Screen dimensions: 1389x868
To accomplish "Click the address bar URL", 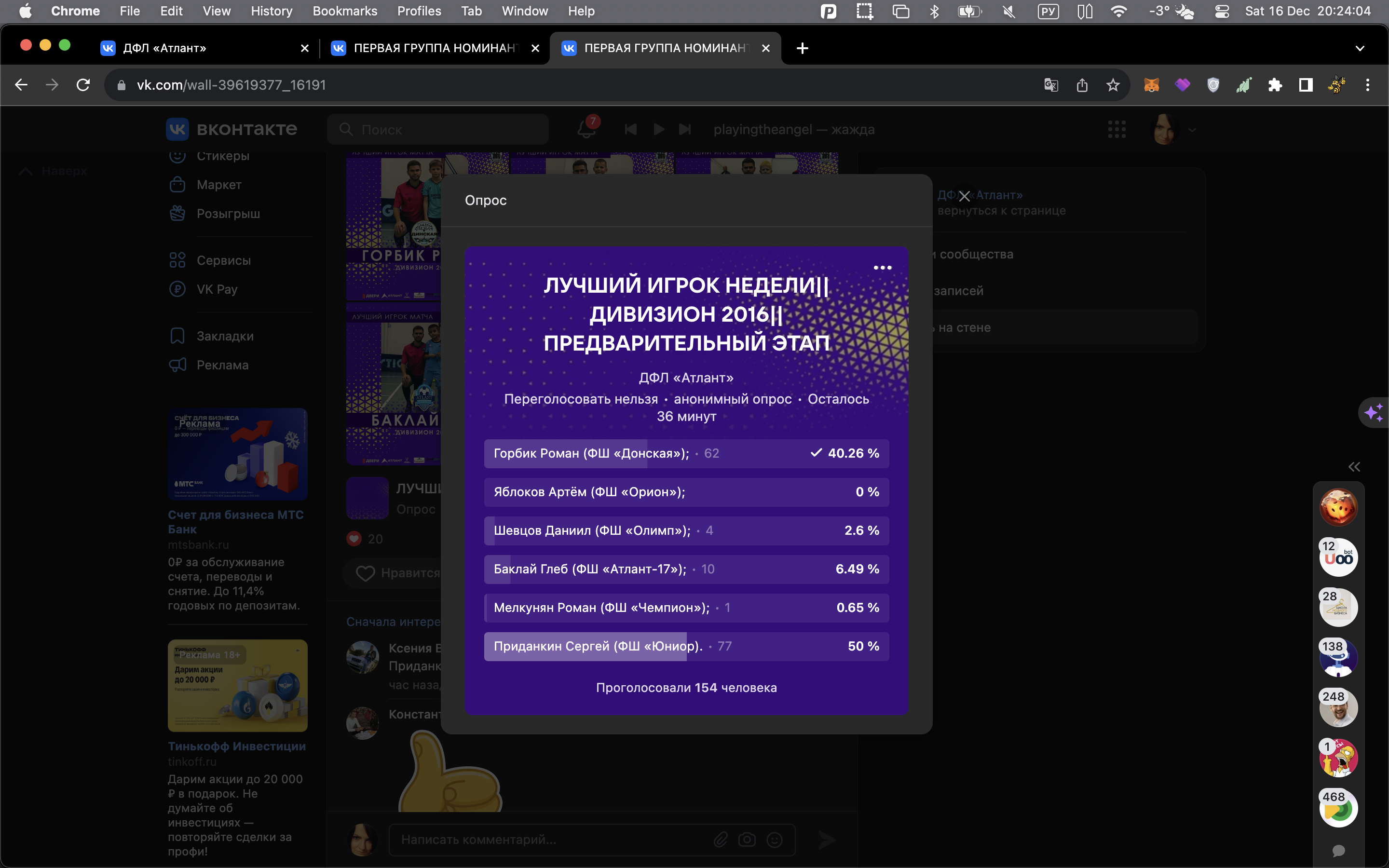I will (x=231, y=85).
